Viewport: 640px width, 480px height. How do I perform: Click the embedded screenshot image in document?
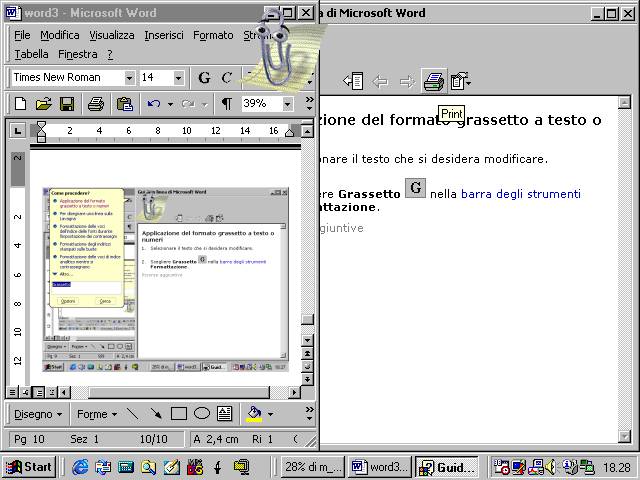tap(166, 279)
